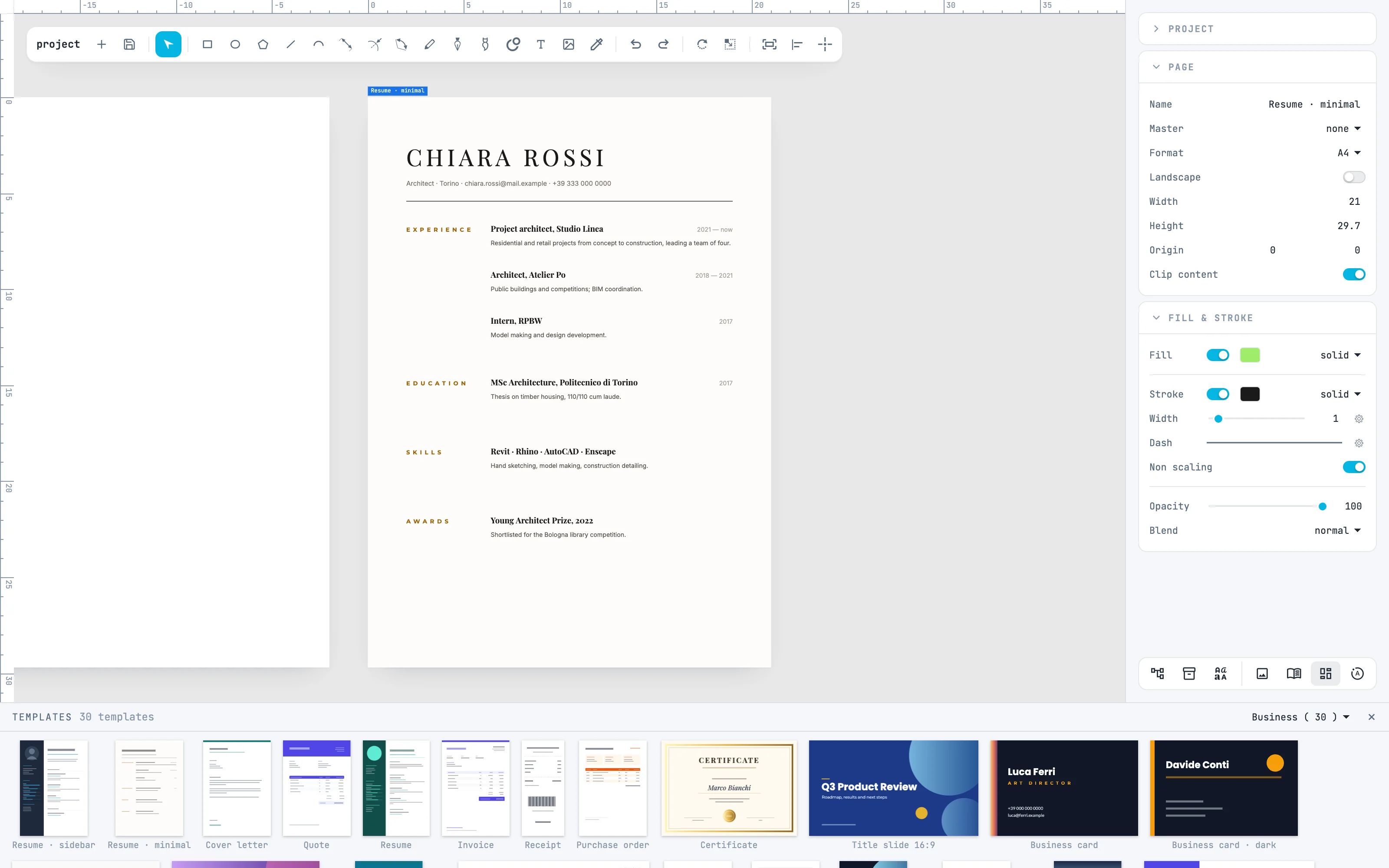
Task: Click the plus icon next to project
Action: click(102, 44)
